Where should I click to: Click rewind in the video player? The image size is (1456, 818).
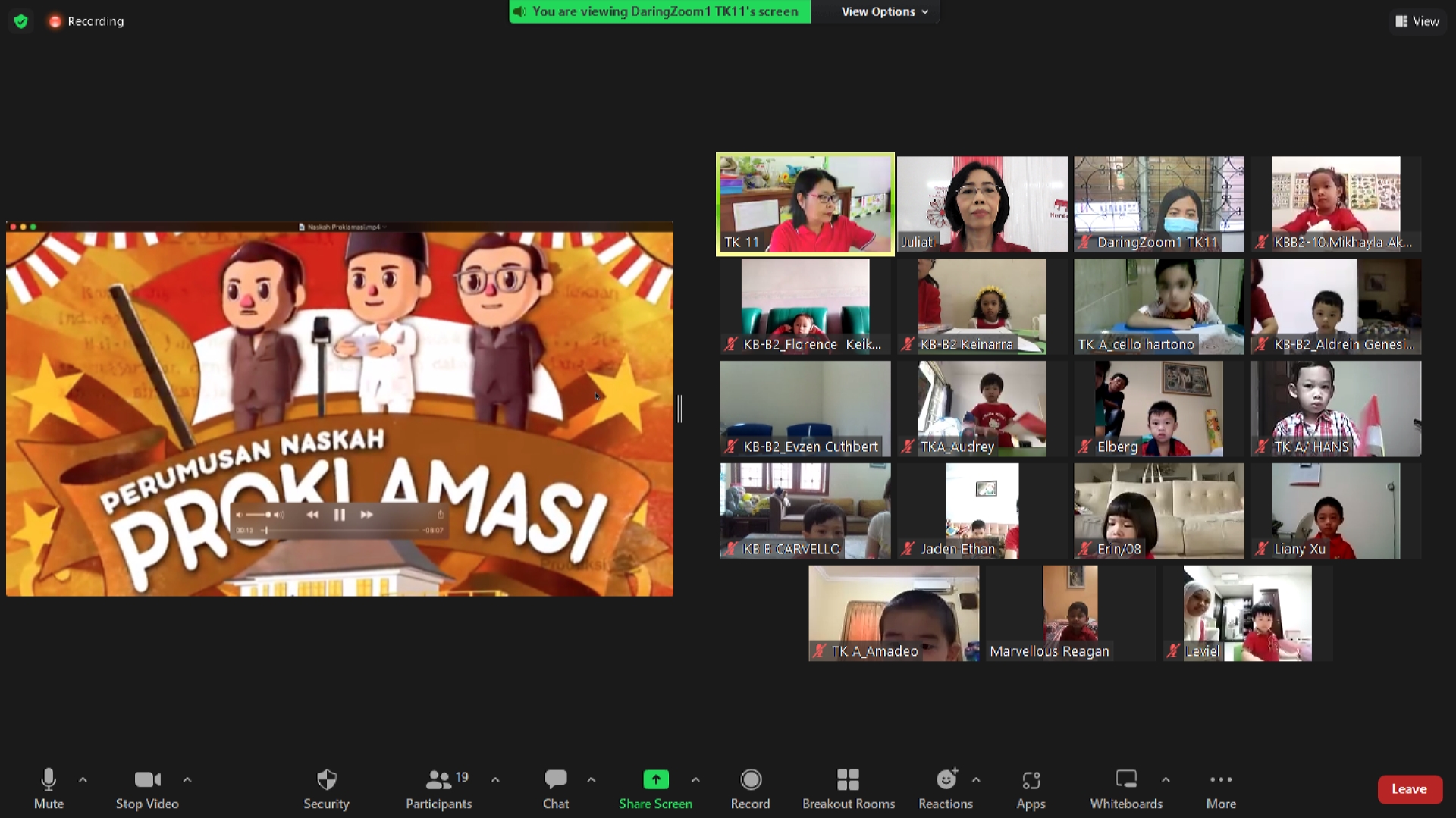[312, 515]
